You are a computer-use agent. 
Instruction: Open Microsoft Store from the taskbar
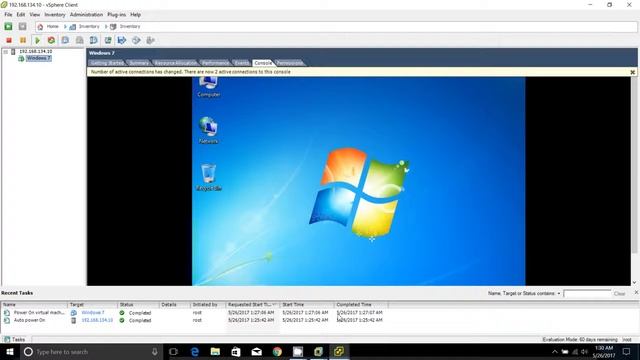tap(236, 351)
